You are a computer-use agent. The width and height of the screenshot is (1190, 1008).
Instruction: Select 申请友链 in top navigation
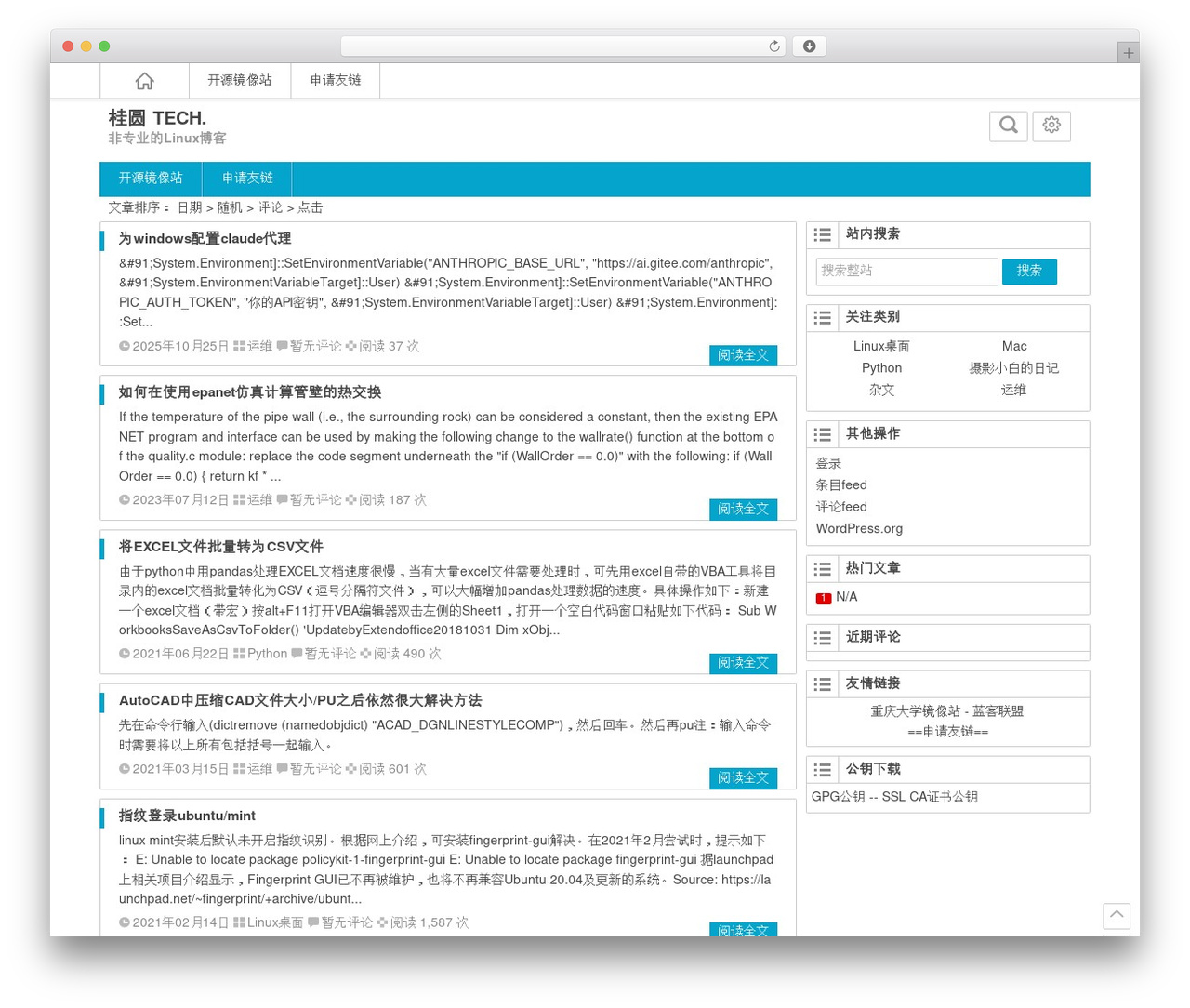336,81
